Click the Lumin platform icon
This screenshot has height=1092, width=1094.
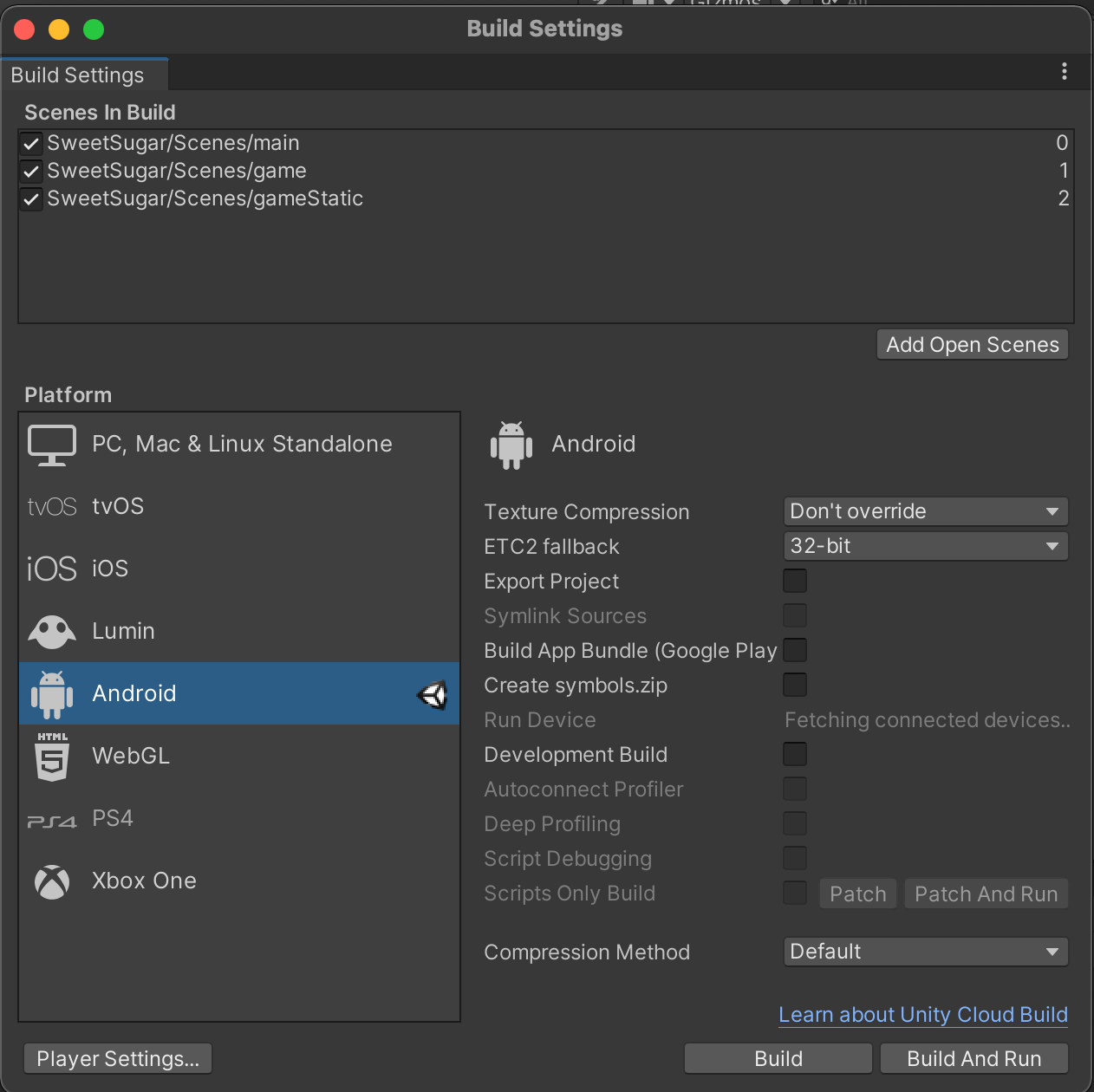tap(52, 632)
